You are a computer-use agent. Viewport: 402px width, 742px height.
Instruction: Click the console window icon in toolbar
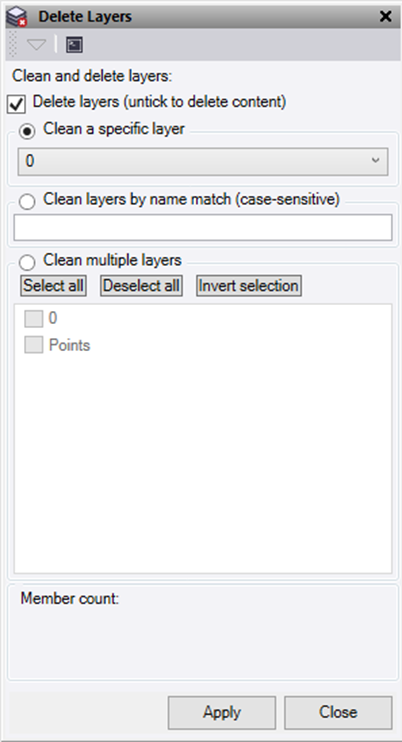point(74,45)
